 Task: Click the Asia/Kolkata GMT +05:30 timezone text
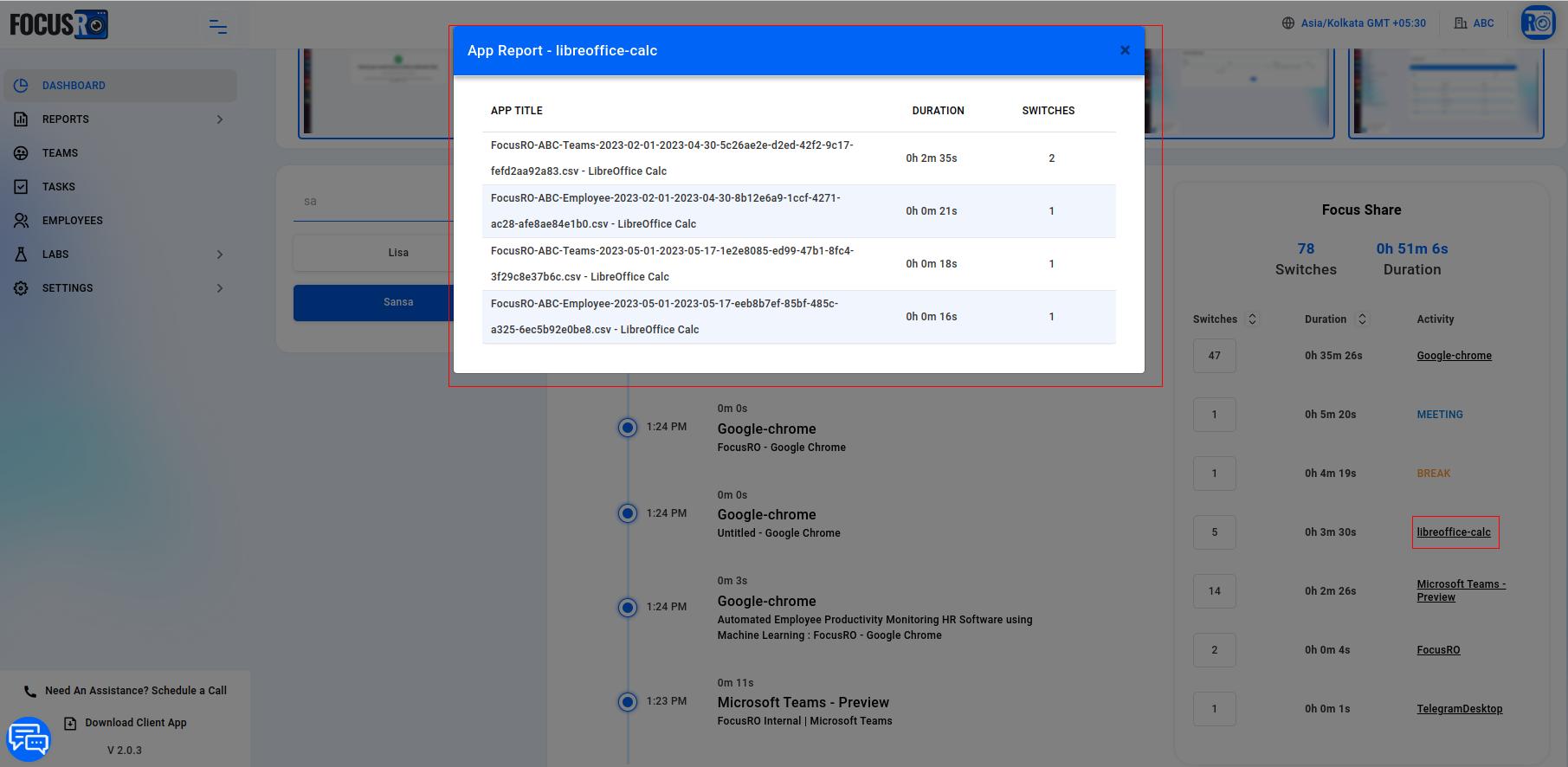(1363, 23)
